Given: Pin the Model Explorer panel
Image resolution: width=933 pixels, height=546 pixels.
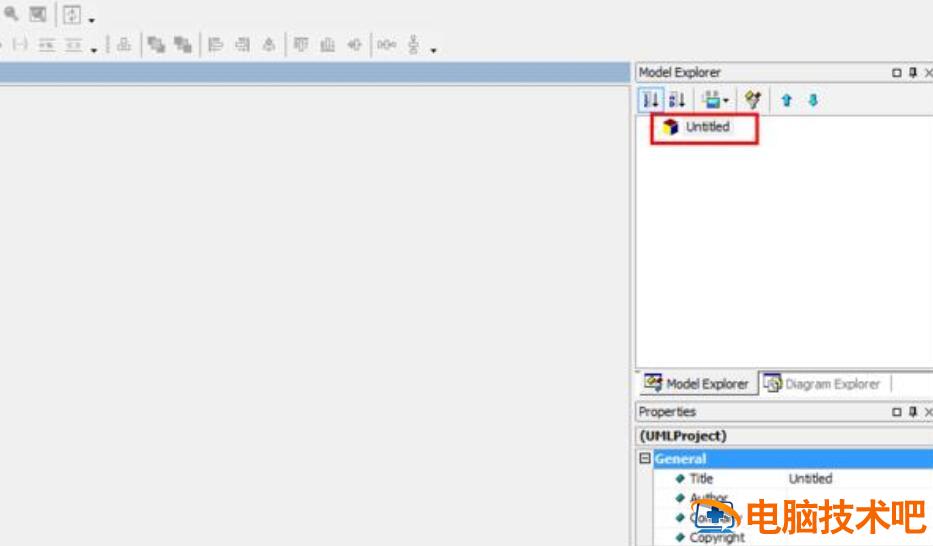Looking at the screenshot, I should 913,73.
